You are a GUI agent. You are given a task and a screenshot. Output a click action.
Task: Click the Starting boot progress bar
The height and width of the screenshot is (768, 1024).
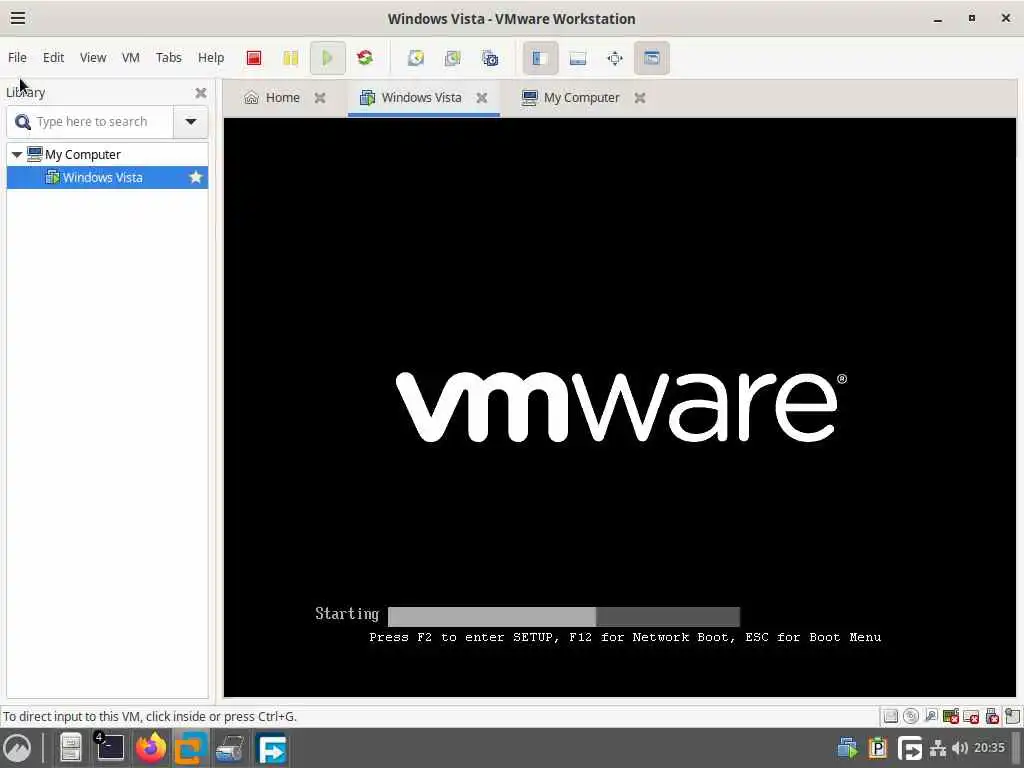pos(564,616)
